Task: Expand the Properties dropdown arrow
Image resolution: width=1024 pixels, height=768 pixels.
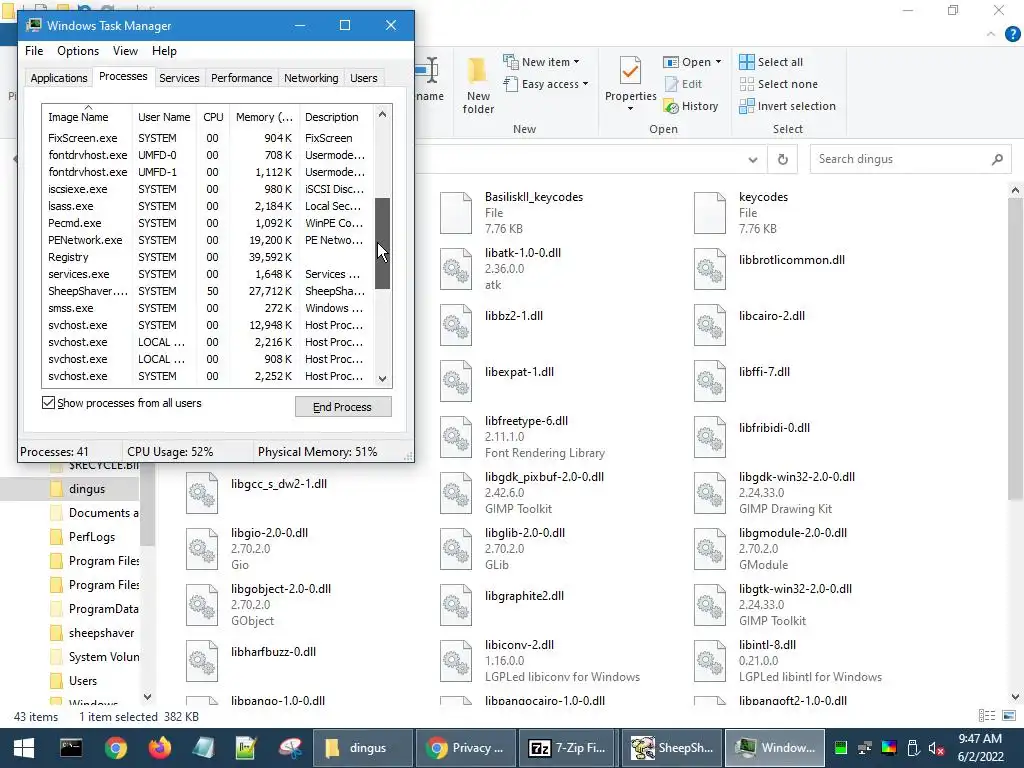Action: click(630, 108)
